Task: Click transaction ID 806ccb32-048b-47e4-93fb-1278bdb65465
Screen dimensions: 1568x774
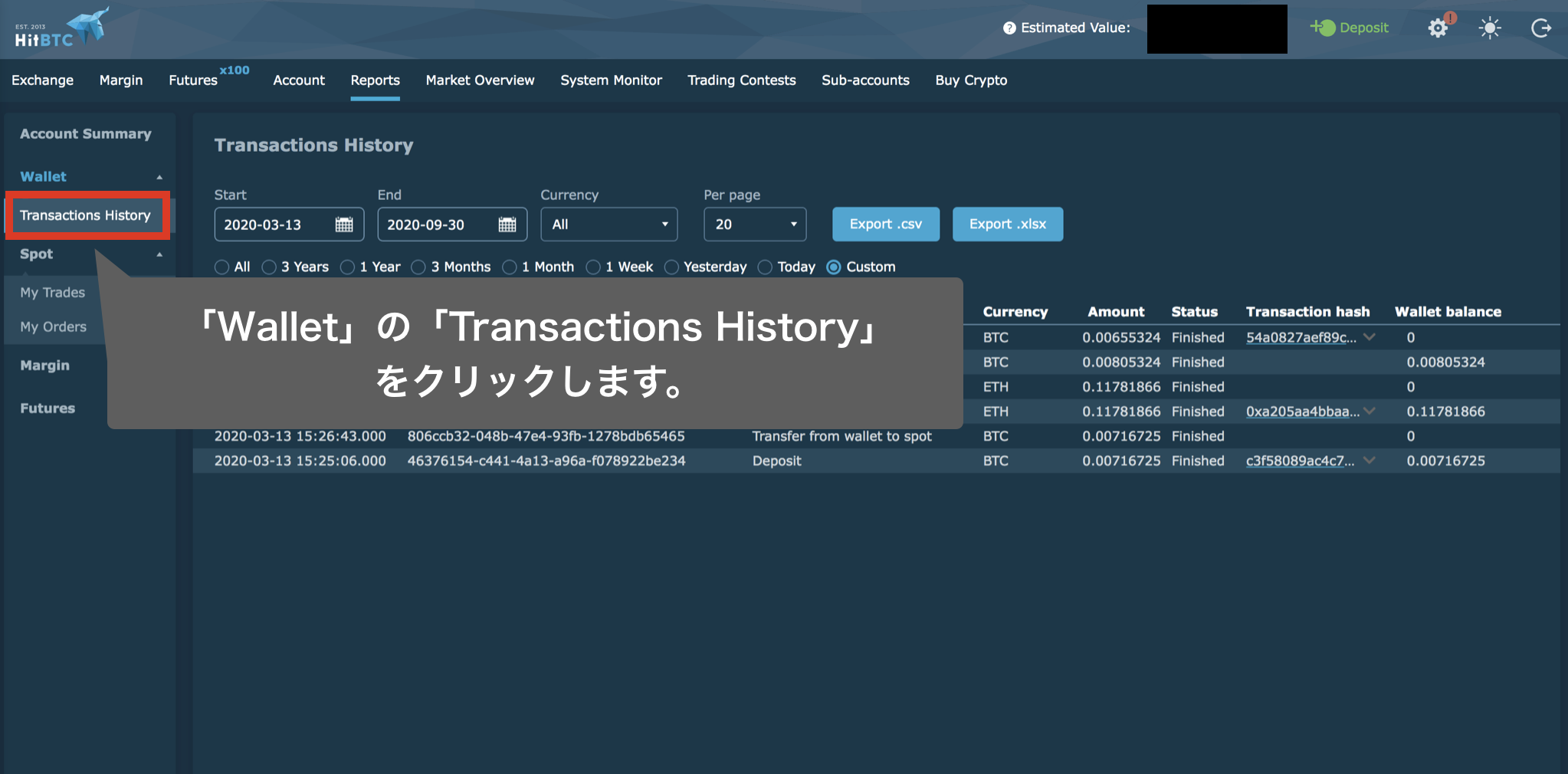Action: click(546, 436)
